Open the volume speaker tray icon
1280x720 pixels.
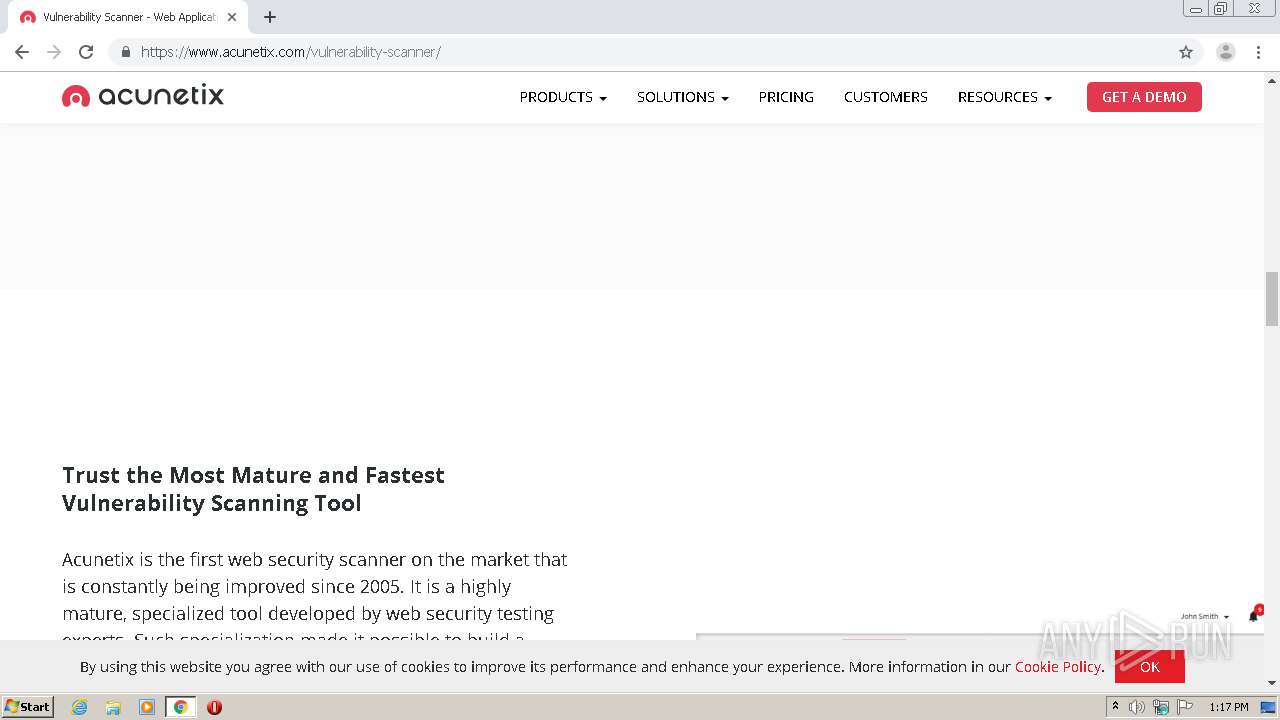pyautogui.click(x=1137, y=707)
